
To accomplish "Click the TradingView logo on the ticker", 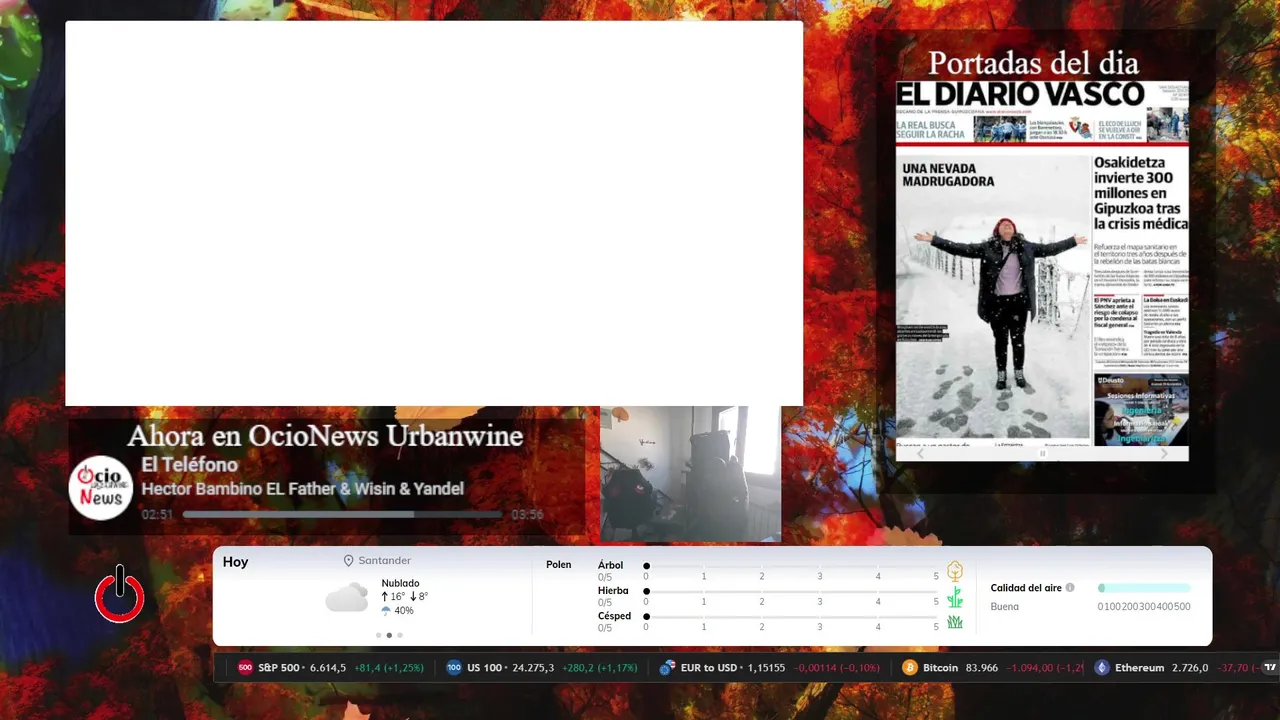I will tap(1270, 668).
